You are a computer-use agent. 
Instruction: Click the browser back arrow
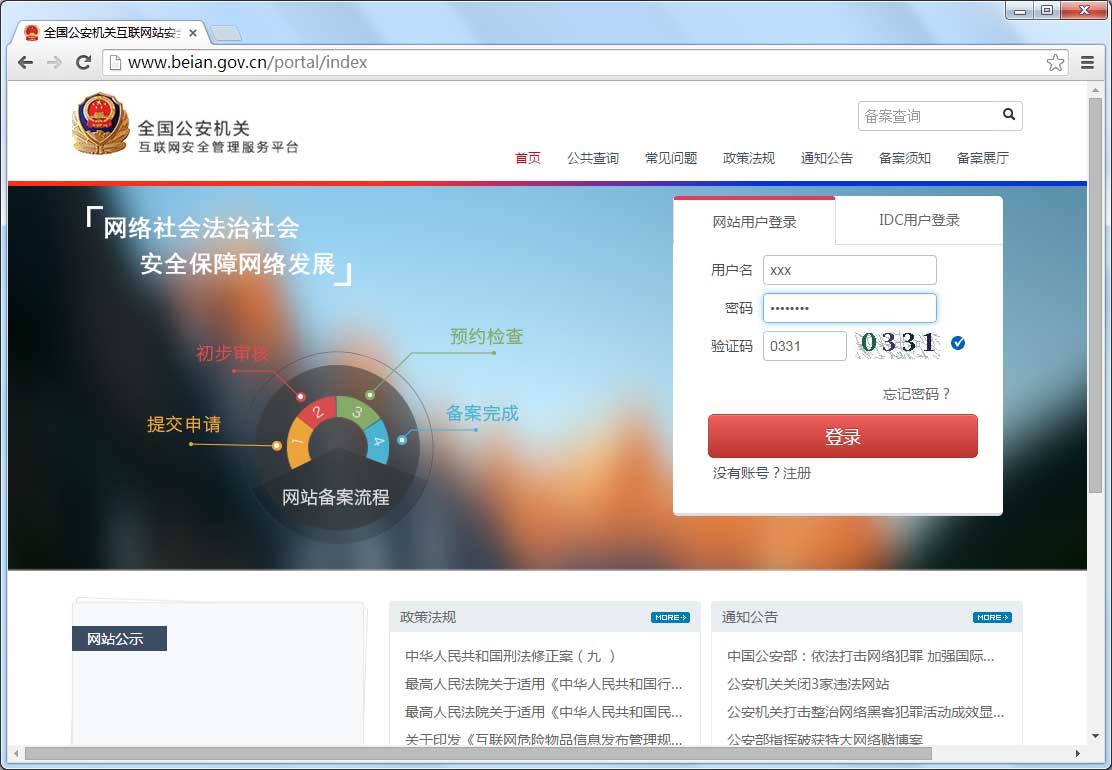pos(26,62)
